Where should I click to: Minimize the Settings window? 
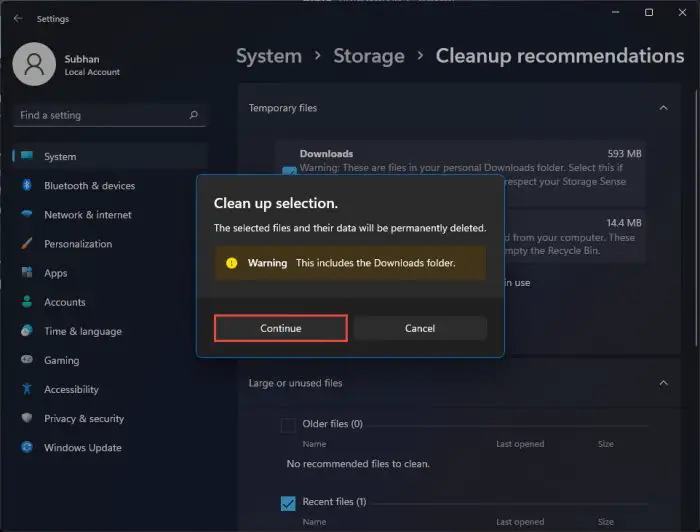616,12
